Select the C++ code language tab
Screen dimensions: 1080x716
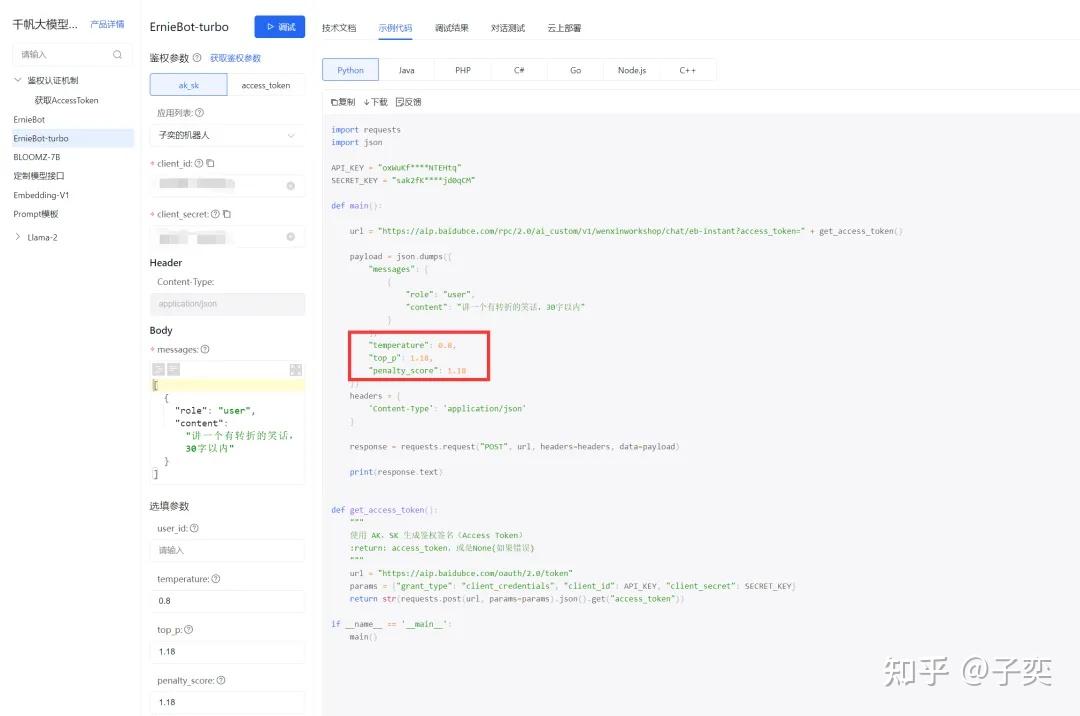[x=688, y=70]
